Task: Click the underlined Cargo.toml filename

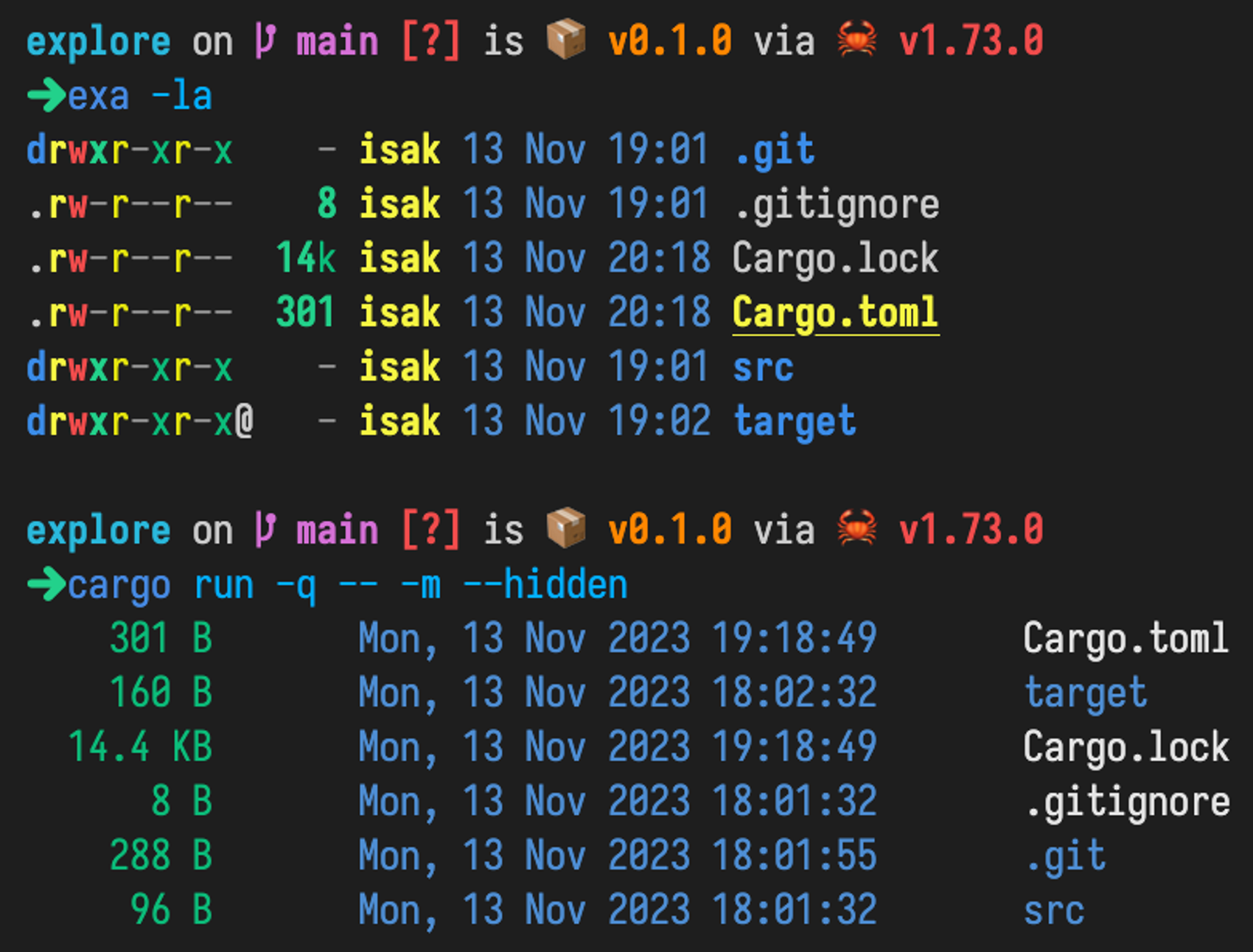Action: tap(835, 313)
